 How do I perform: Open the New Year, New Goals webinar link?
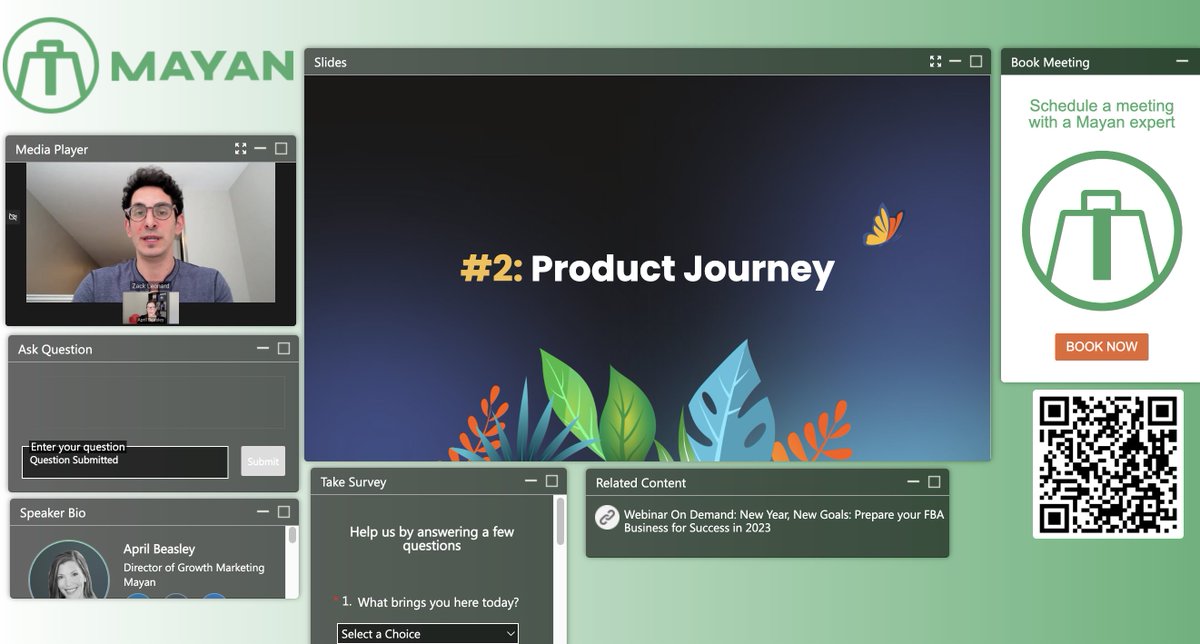[x=784, y=521]
